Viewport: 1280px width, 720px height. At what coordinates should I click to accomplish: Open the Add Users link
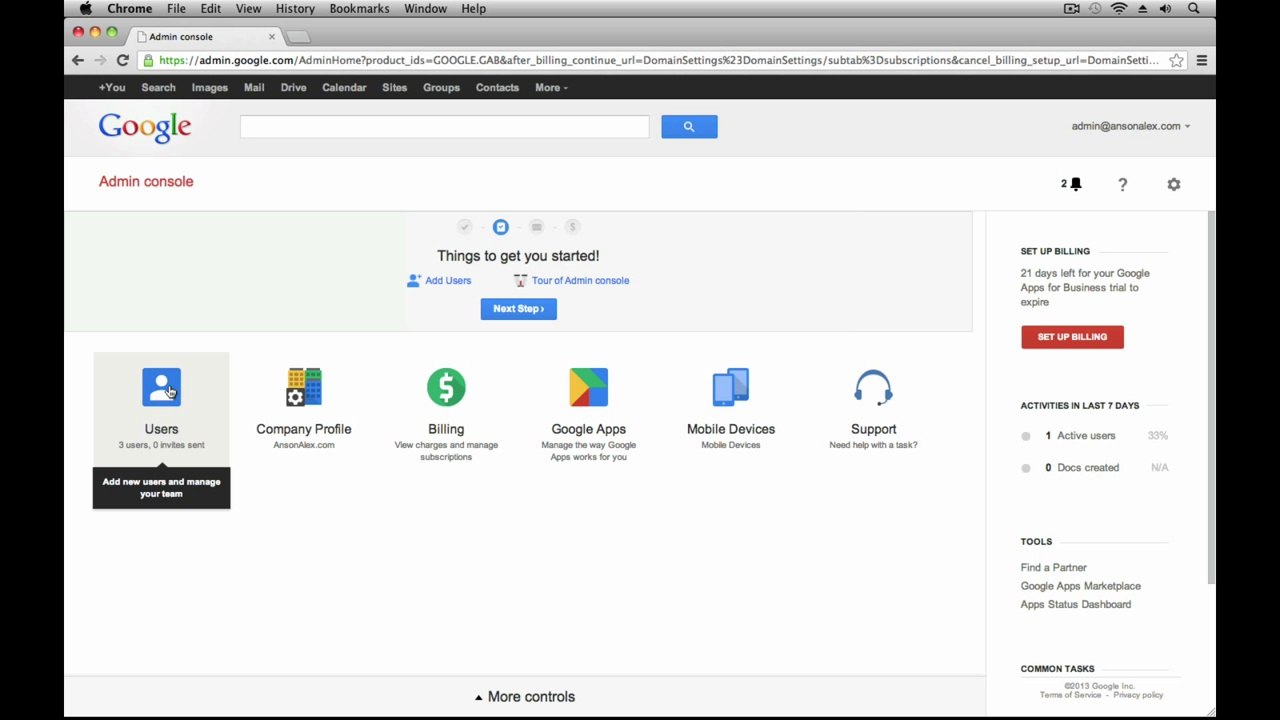(439, 281)
